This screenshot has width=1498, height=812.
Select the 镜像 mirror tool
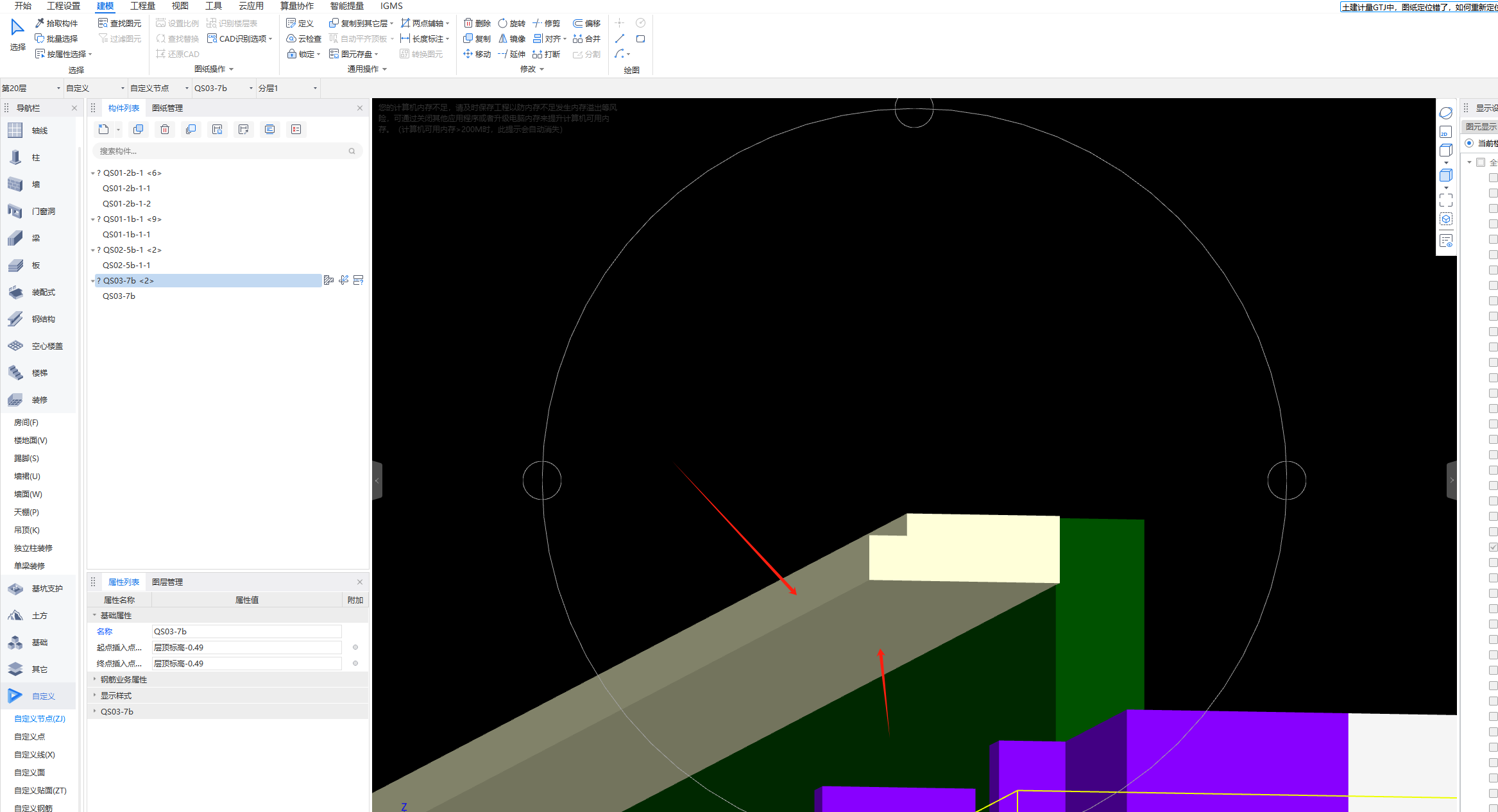pyautogui.click(x=512, y=38)
